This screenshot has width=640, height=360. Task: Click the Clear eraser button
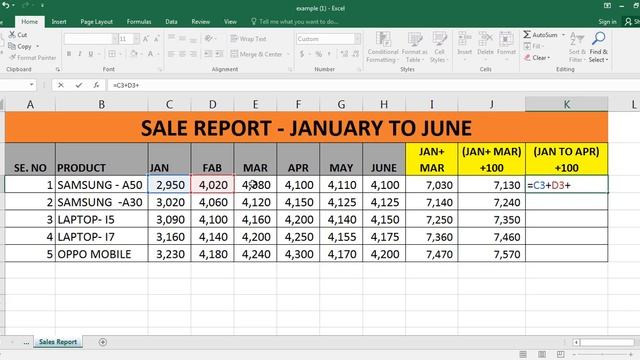pyautogui.click(x=537, y=58)
